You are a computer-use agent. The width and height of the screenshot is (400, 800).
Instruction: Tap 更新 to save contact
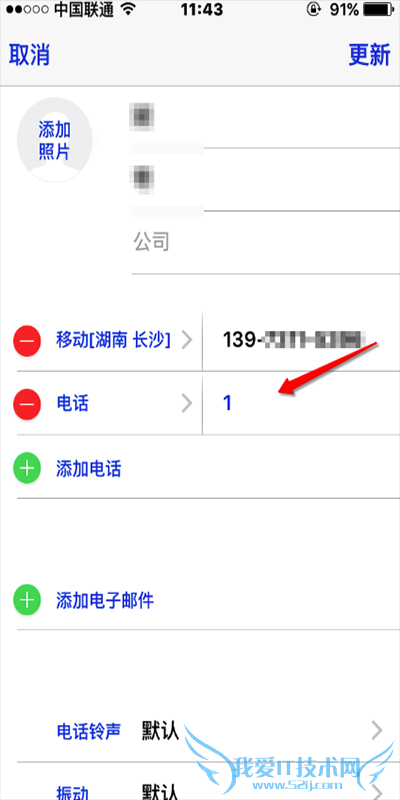tap(370, 55)
